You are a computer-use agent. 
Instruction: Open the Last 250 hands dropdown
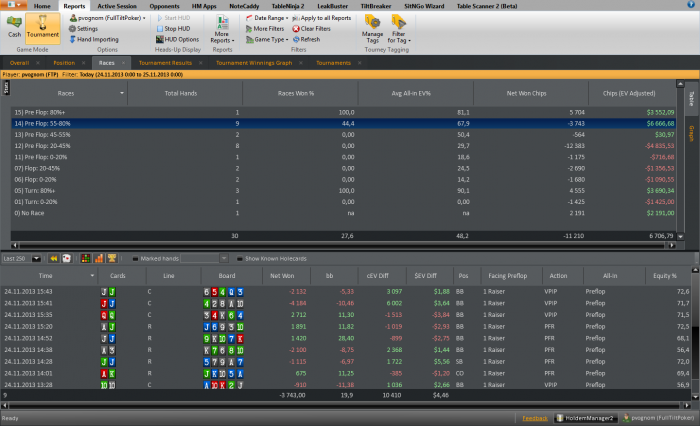36,259
